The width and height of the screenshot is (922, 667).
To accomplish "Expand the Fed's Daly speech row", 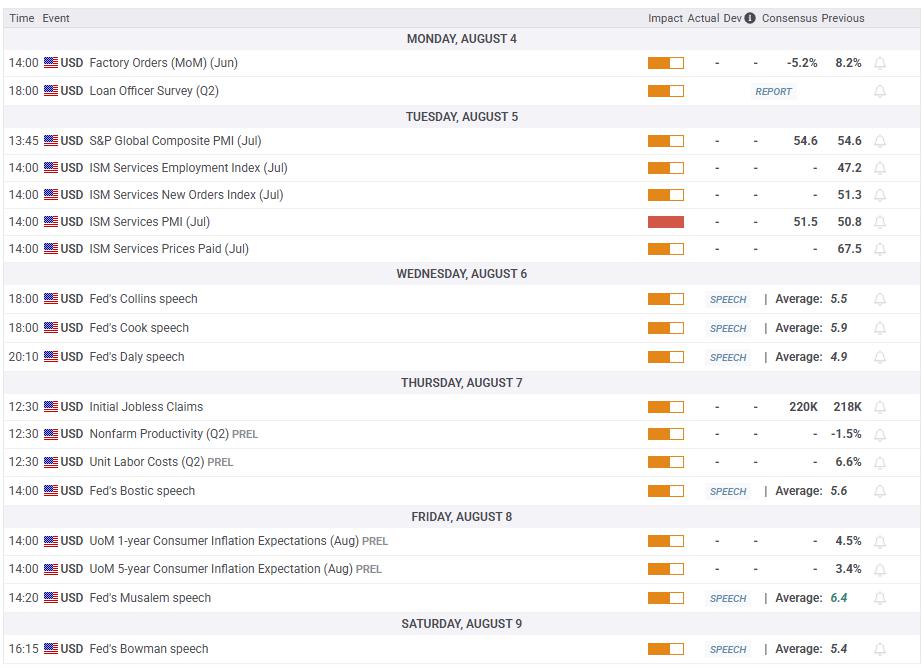I will coord(461,357).
